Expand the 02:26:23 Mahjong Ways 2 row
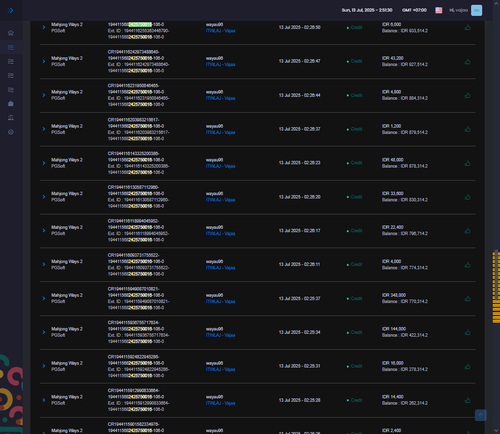Screen dimensions: 500x434 pyautogui.click(x=44, y=163)
